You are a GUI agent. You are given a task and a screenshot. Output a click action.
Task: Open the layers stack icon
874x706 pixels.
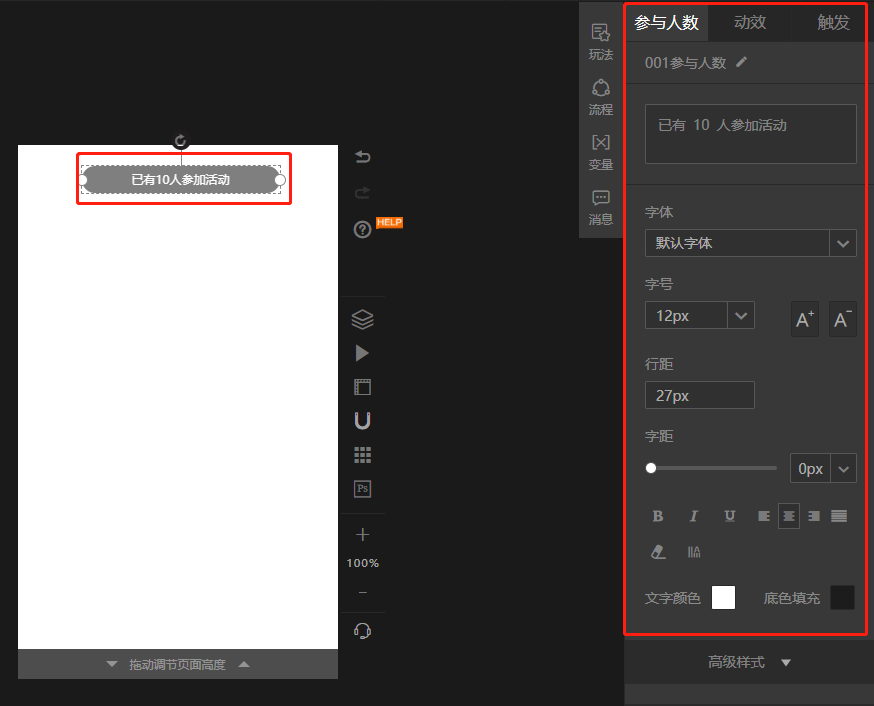click(363, 319)
